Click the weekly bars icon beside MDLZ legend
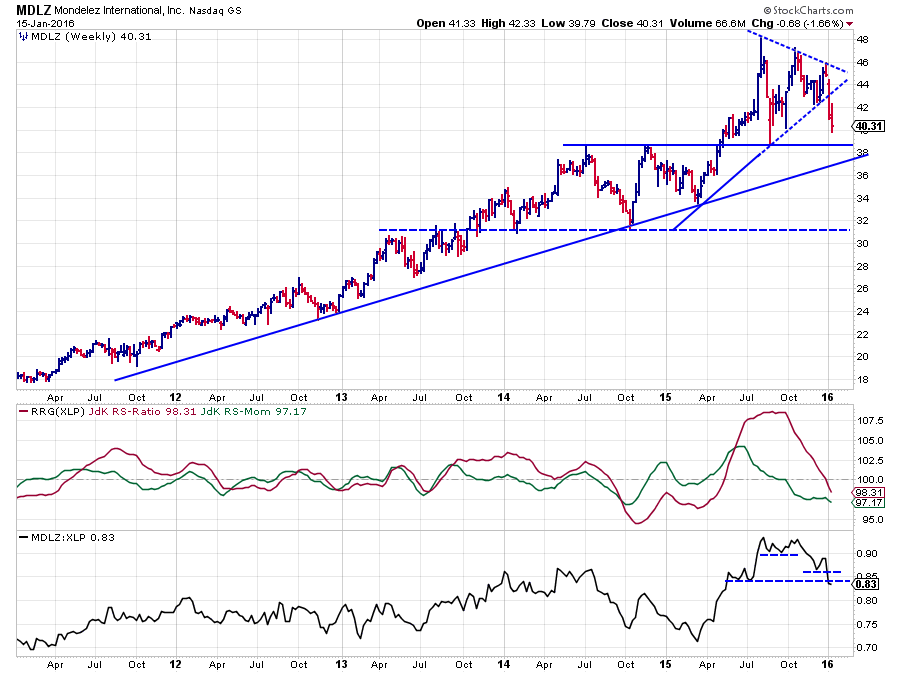The width and height of the screenshot is (900, 673). [x=23, y=36]
